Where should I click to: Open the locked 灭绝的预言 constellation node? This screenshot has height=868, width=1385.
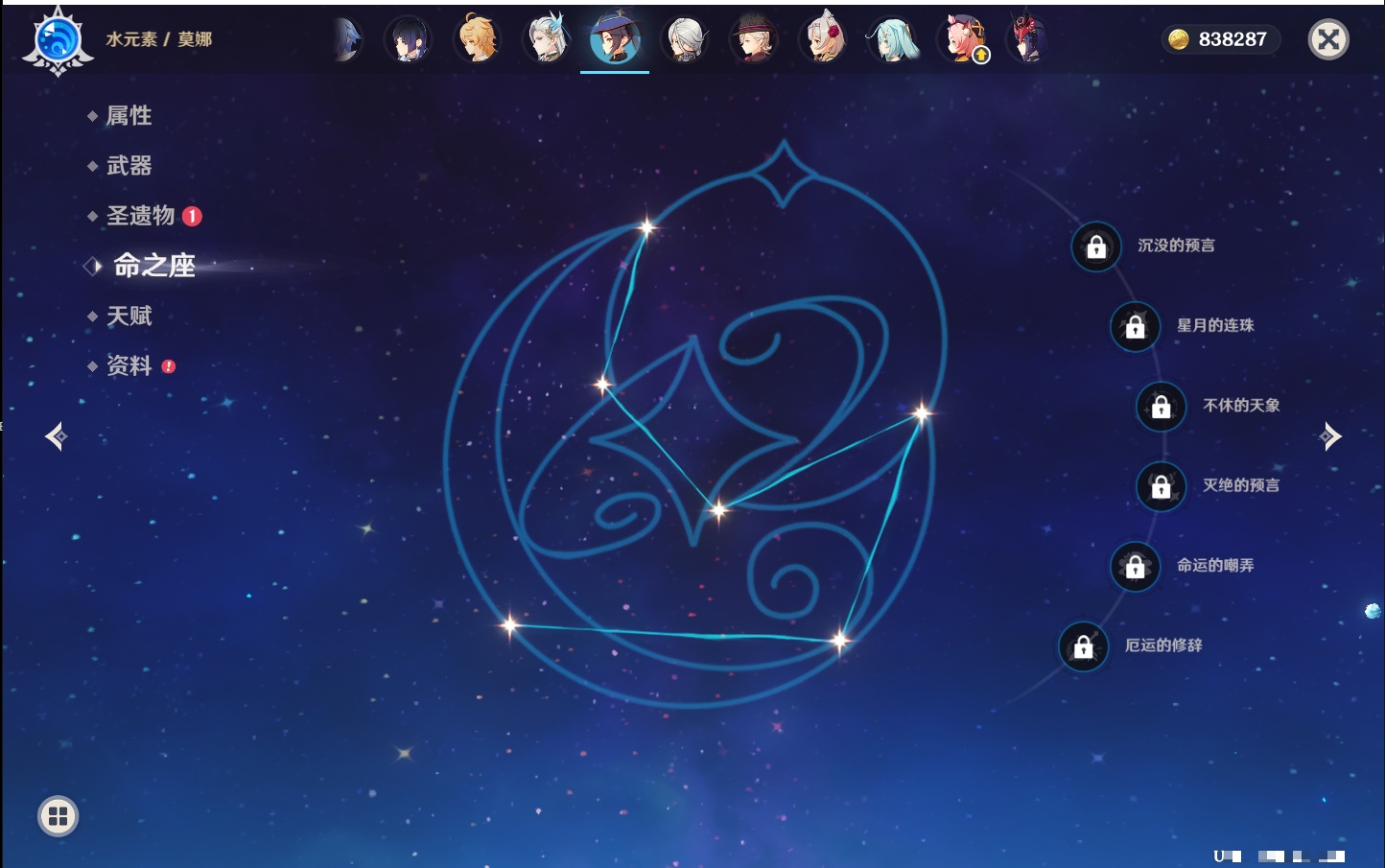(x=1162, y=486)
